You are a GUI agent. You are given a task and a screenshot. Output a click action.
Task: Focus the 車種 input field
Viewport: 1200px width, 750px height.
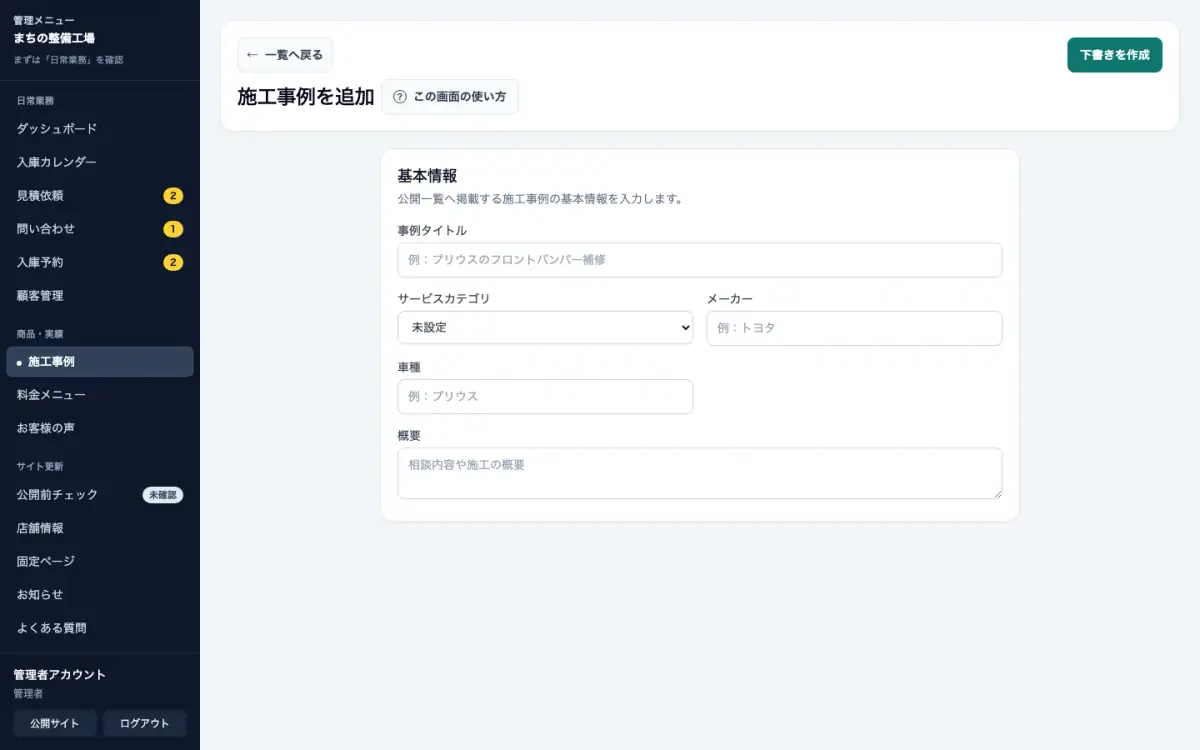(x=545, y=396)
